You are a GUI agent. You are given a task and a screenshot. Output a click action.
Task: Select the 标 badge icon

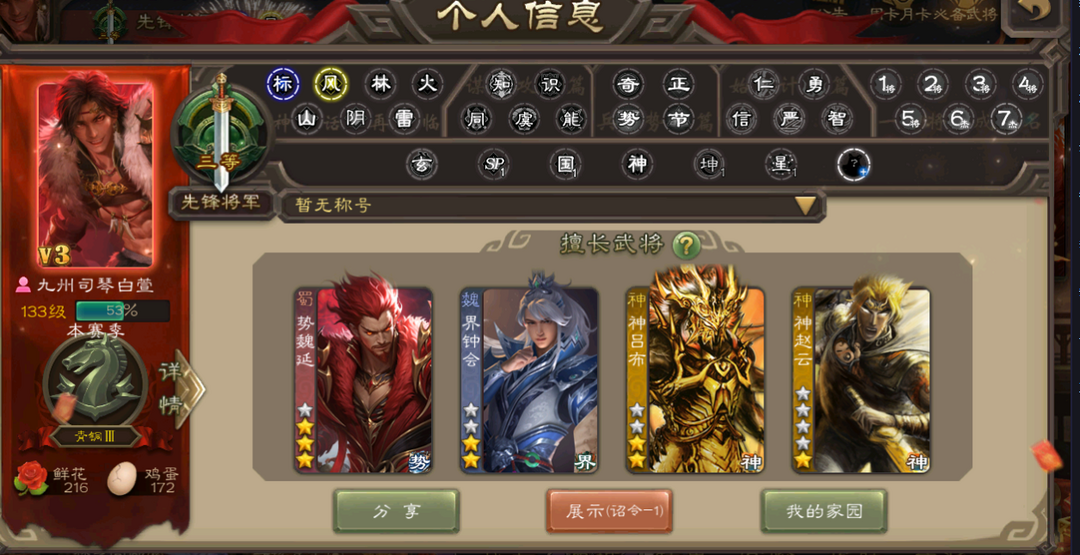point(282,84)
